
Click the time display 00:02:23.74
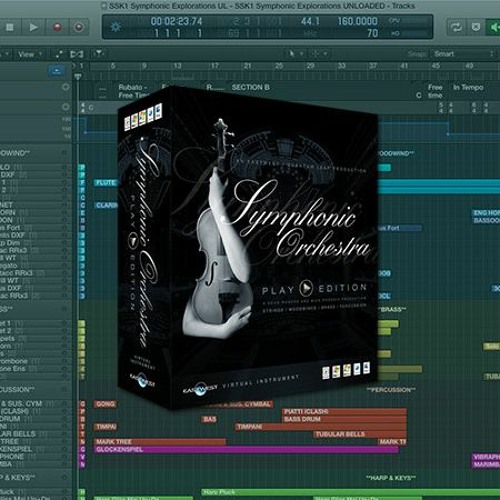point(176,22)
